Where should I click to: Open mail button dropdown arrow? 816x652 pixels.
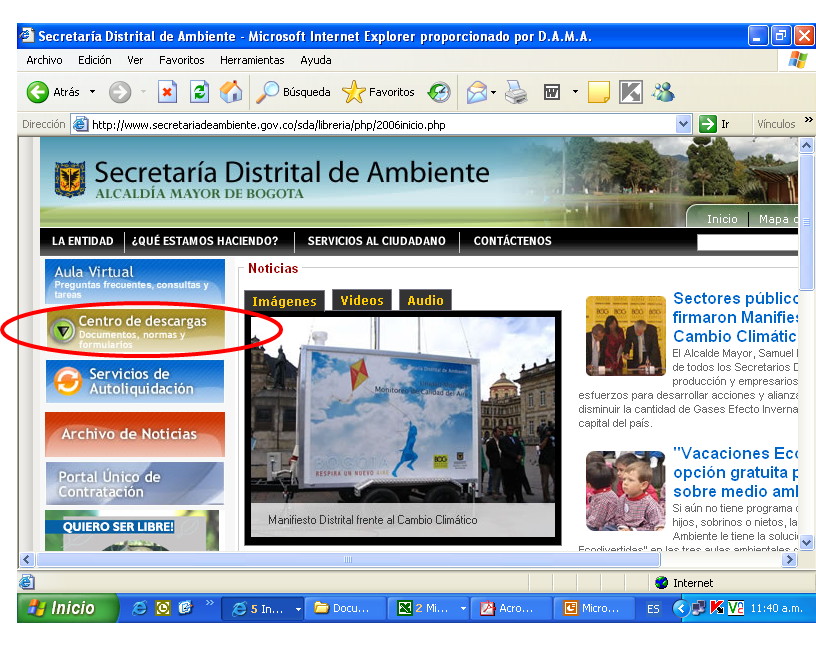tap(493, 93)
